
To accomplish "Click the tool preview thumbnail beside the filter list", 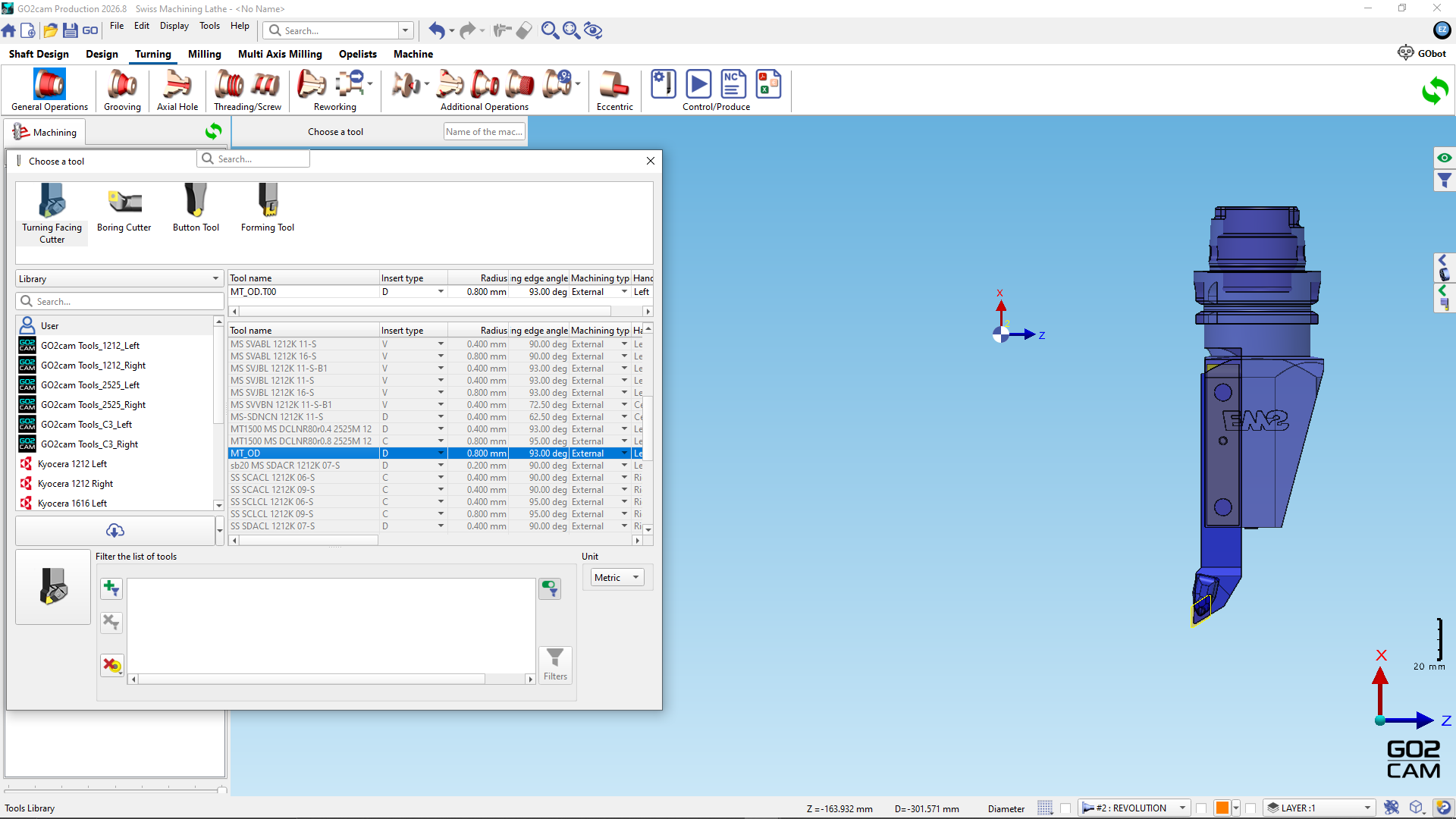I will tap(53, 587).
